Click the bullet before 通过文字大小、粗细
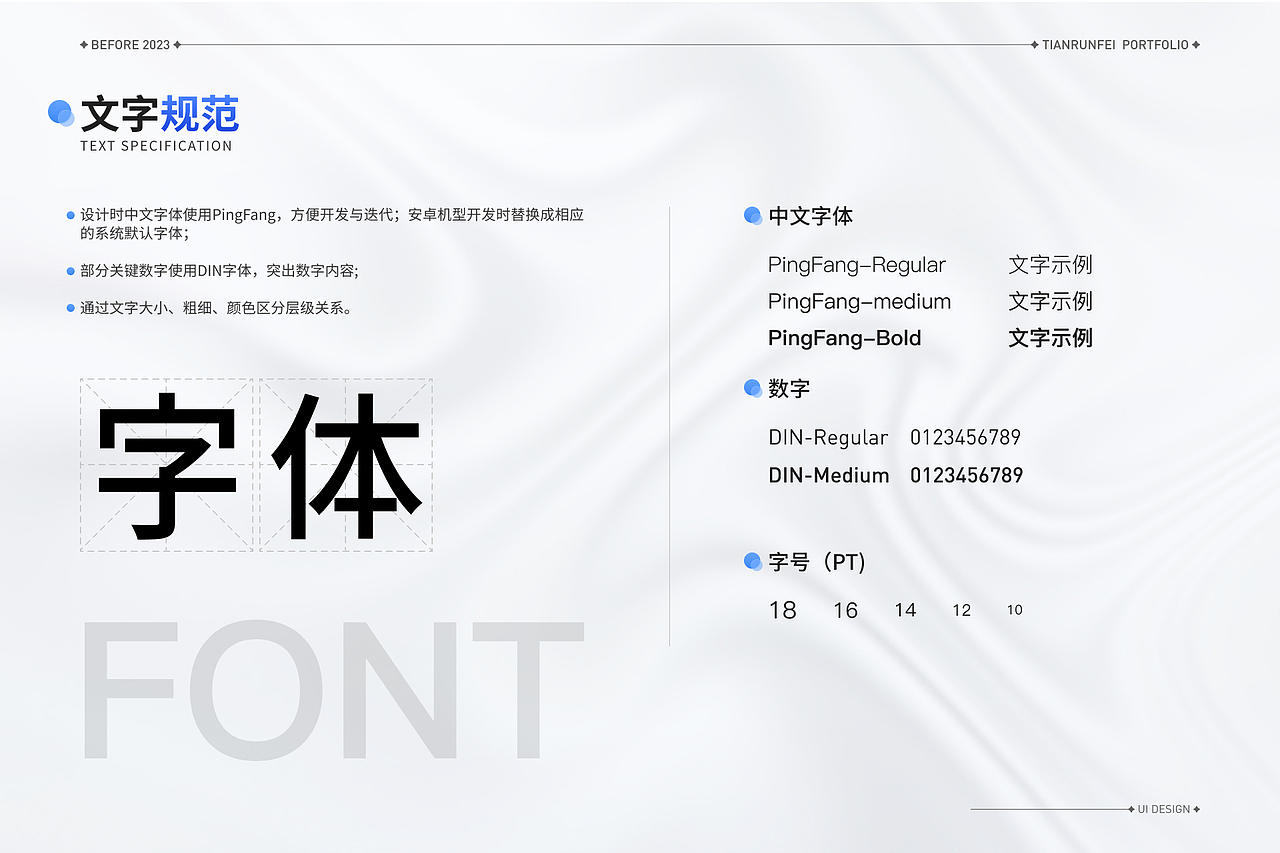The width and height of the screenshot is (1280, 853). [x=70, y=308]
